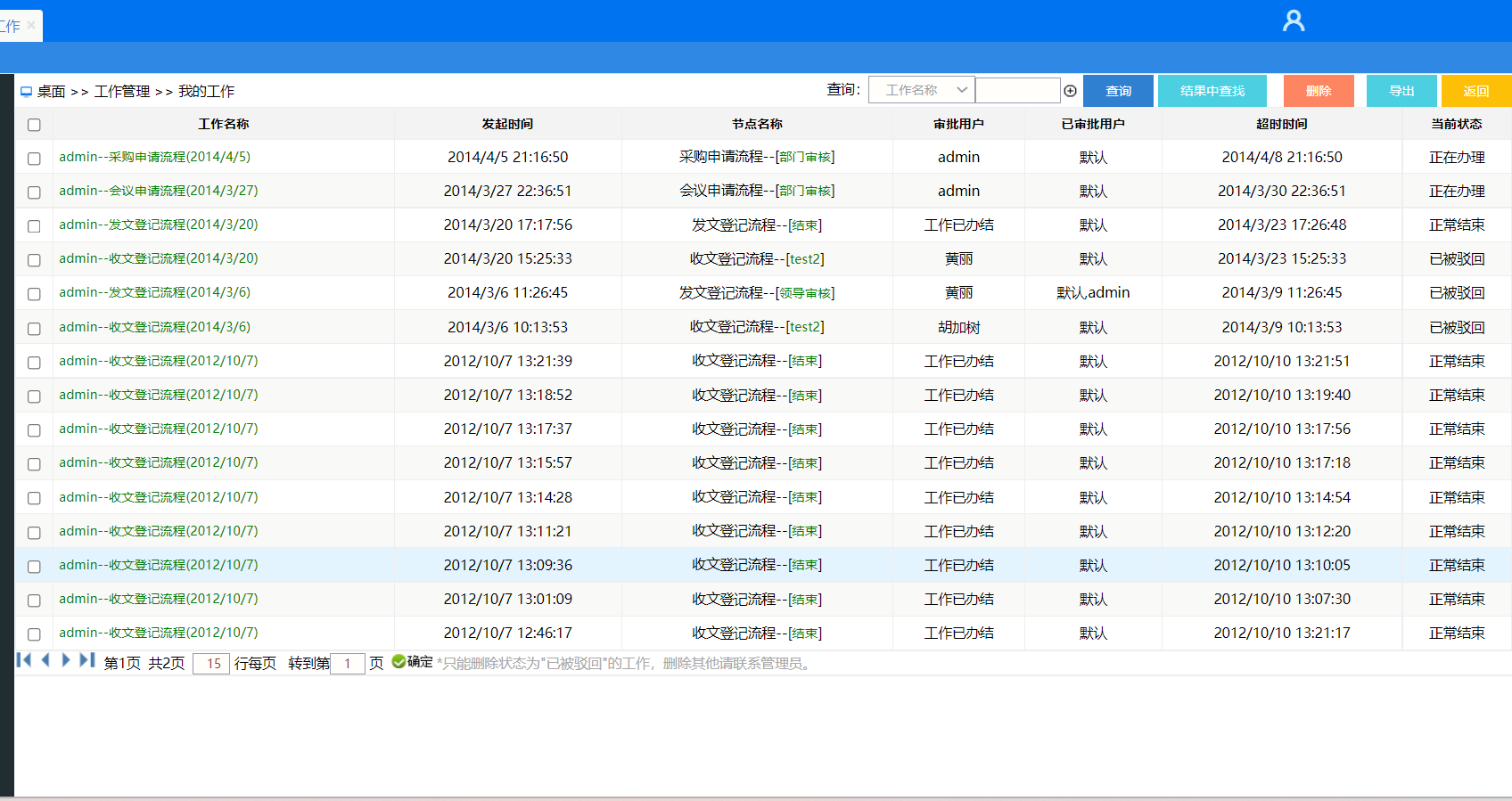Screen dimensions: 1512x801
Task: Click the timeout cell 2014/4/8 21:16:50
Action: click(1282, 157)
